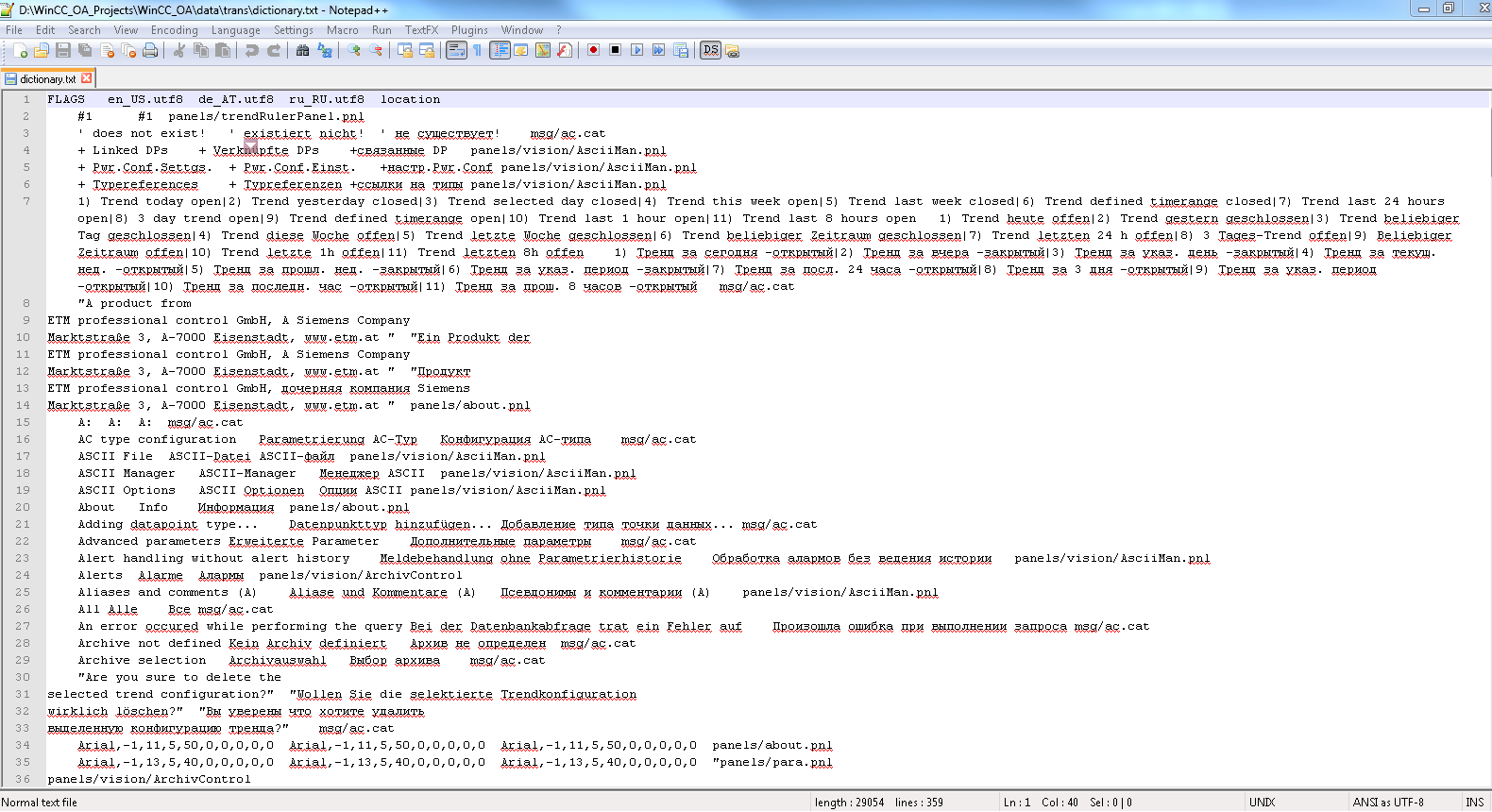This screenshot has width=1492, height=812.
Task: Click ANSI as UTF-8 encoding status
Action: click(1388, 803)
